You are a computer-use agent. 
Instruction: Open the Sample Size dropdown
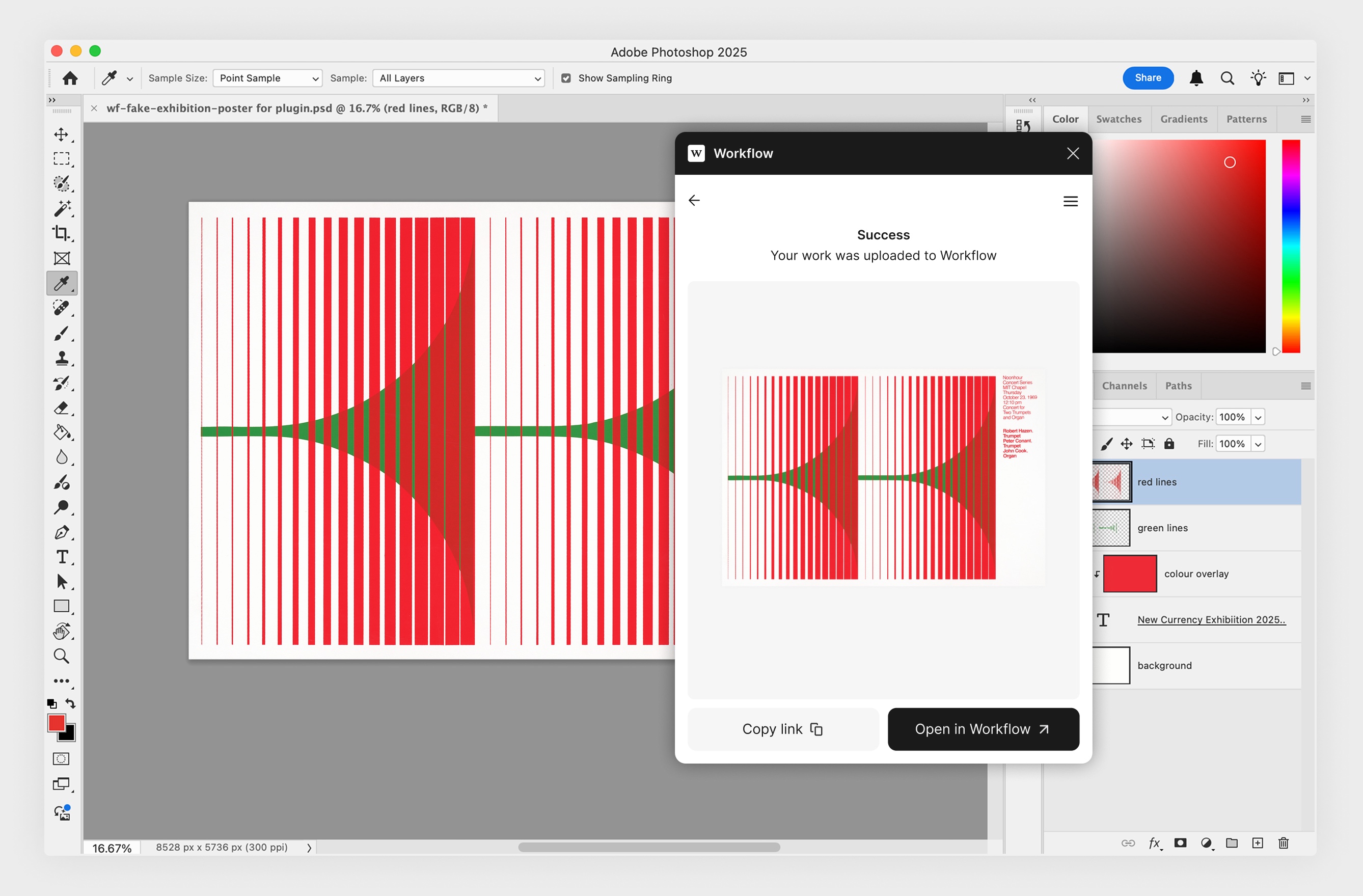click(267, 78)
